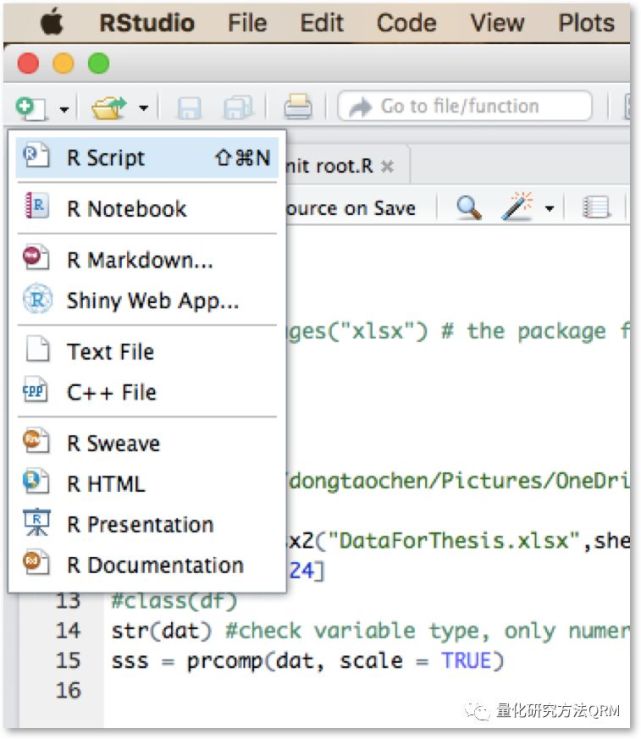Open the File menu

(247, 23)
